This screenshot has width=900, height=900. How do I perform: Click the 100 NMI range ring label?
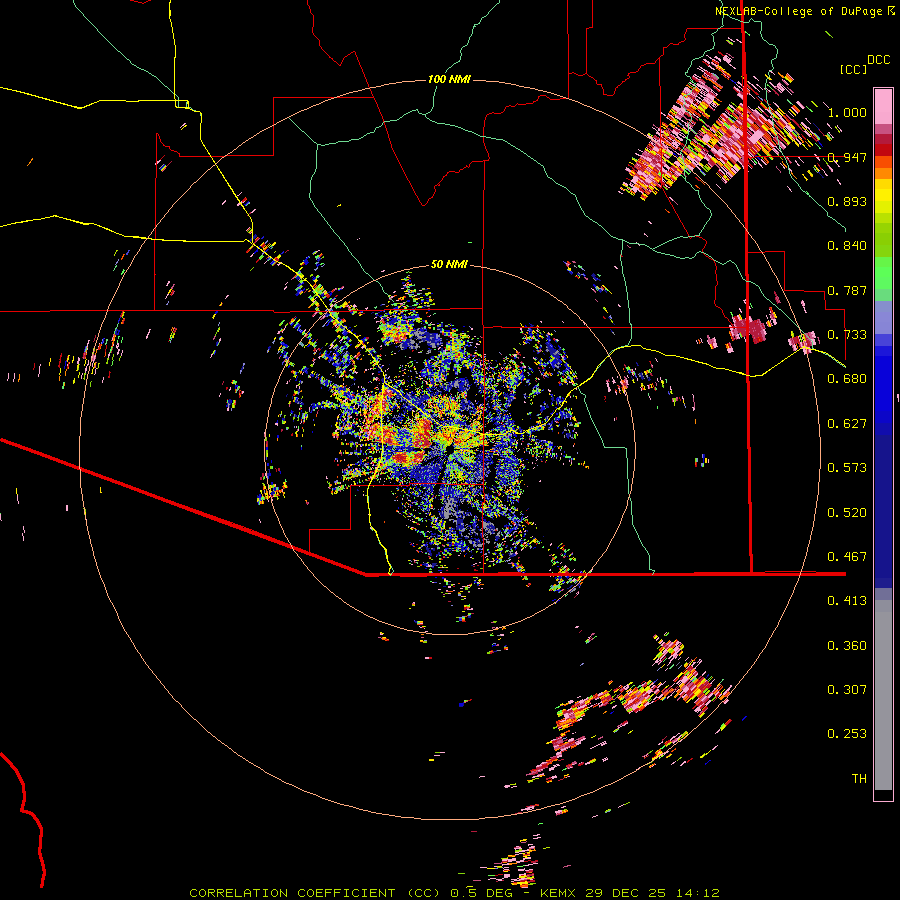tap(449, 79)
